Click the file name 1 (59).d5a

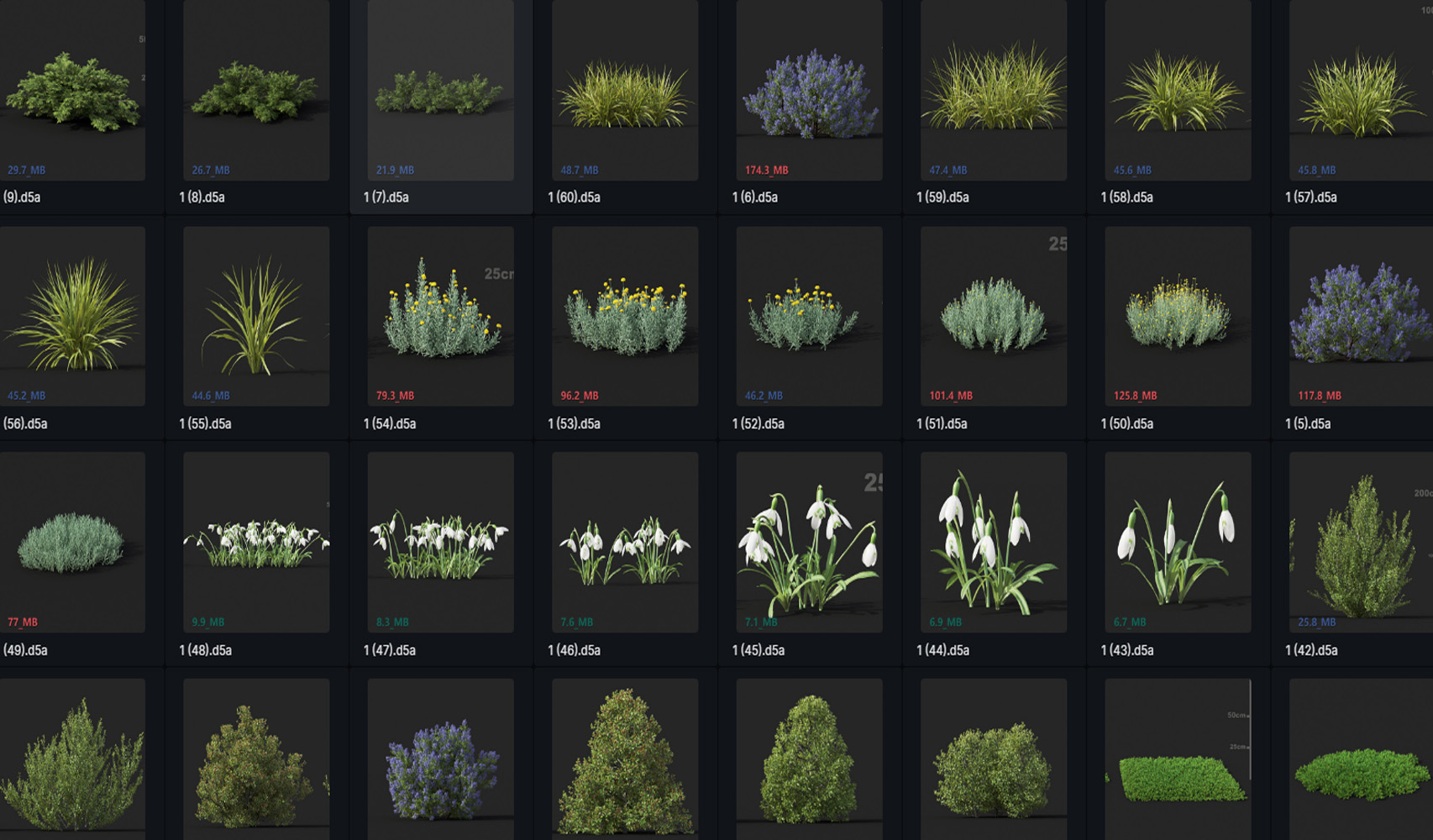(942, 197)
